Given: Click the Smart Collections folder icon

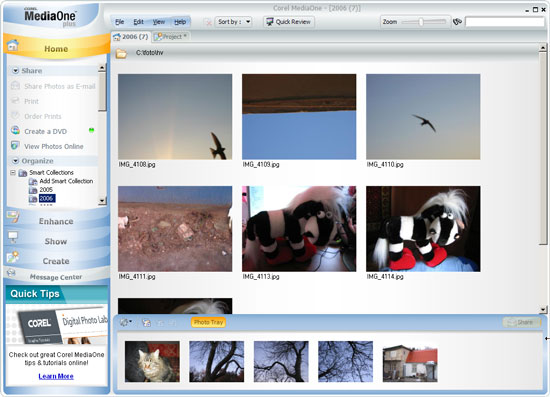Looking at the screenshot, I should coord(23,173).
